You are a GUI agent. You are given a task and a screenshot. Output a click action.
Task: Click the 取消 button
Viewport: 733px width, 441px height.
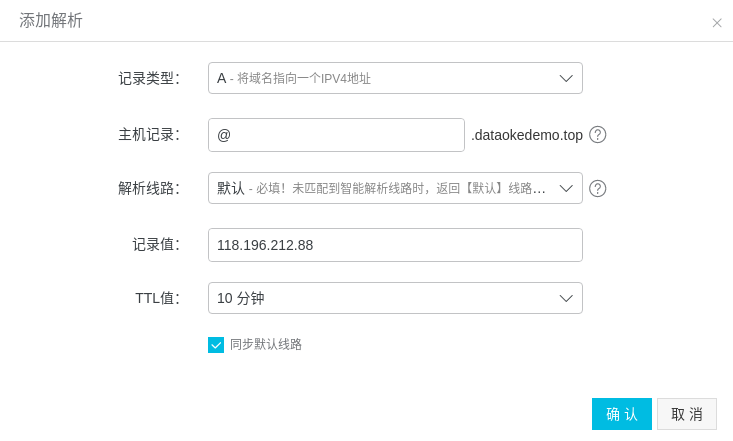(687, 414)
